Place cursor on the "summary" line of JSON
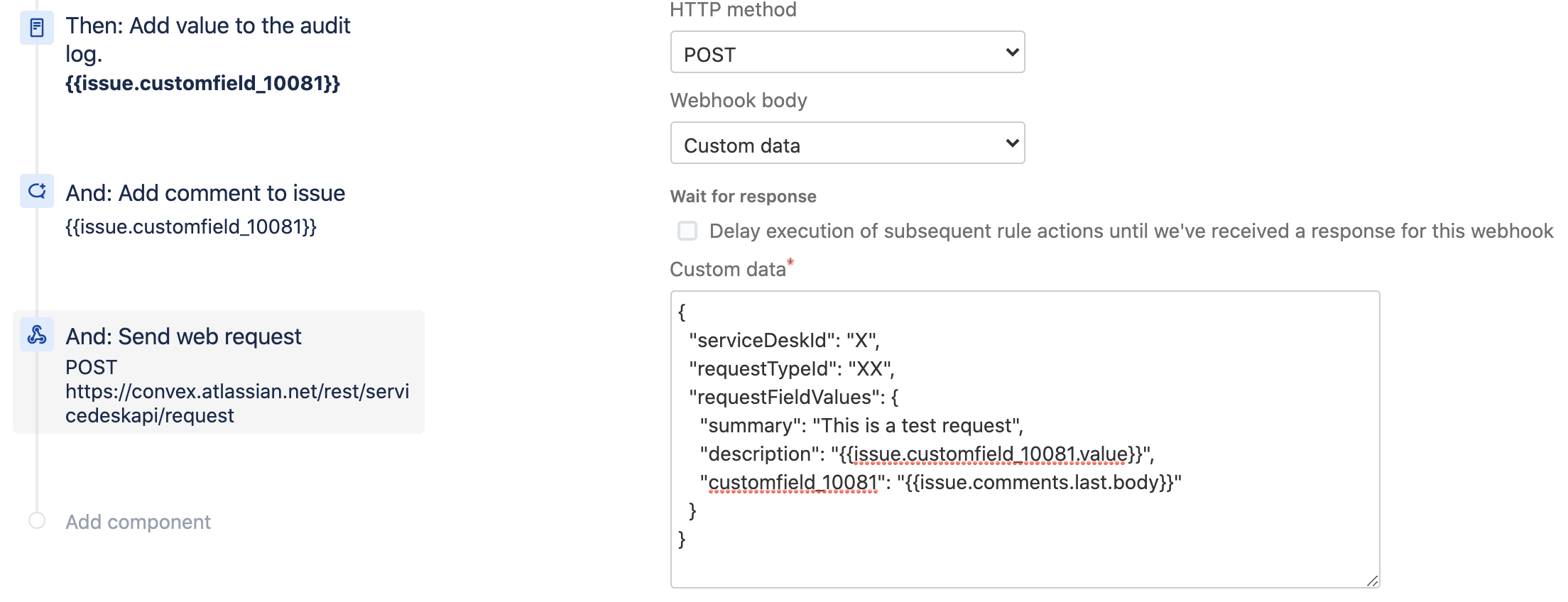 tap(861, 425)
